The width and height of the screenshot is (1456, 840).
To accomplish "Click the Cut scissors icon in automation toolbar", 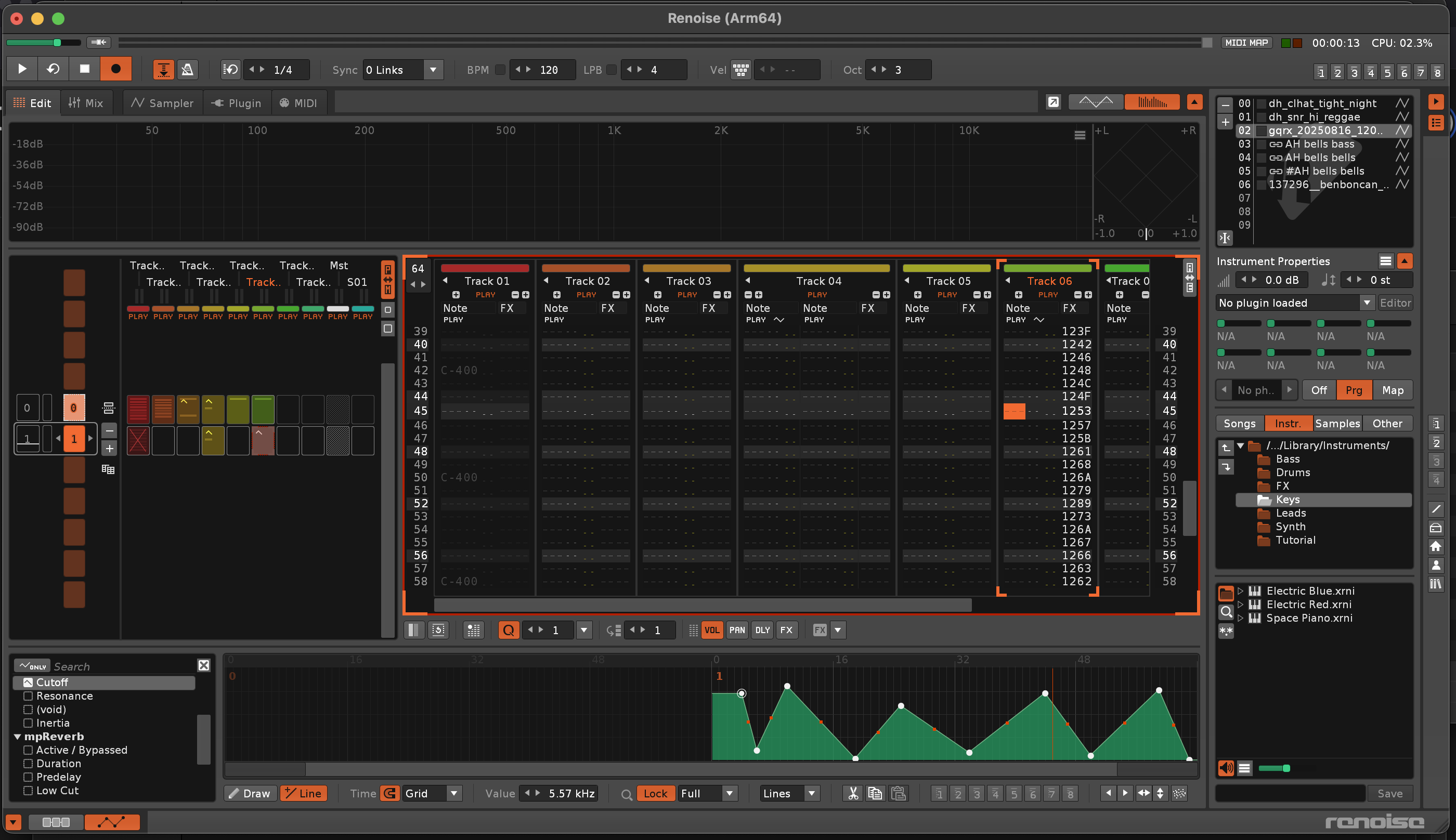I will pyautogui.click(x=852, y=793).
